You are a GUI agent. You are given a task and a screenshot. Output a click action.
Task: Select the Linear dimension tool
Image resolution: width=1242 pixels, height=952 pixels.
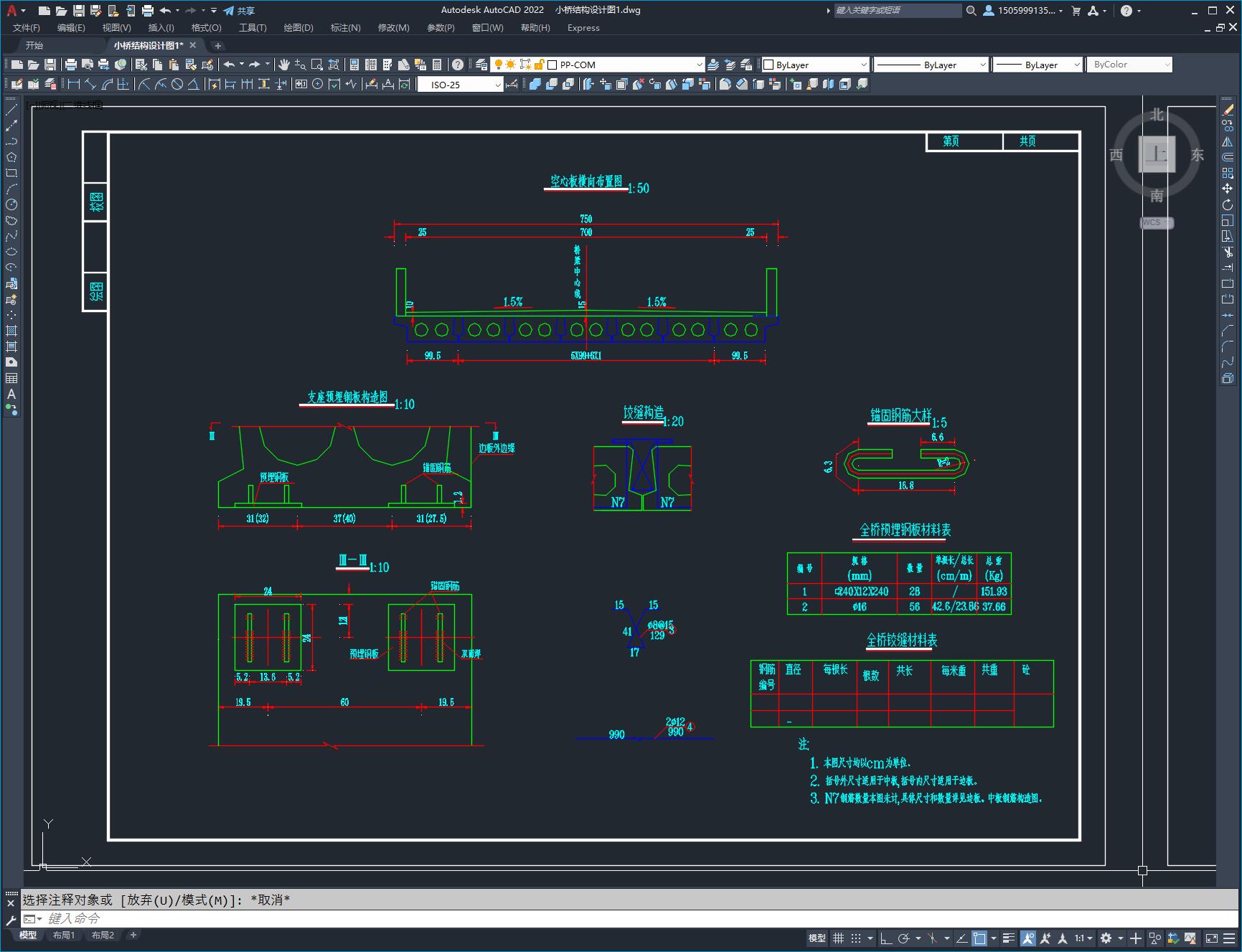point(73,85)
